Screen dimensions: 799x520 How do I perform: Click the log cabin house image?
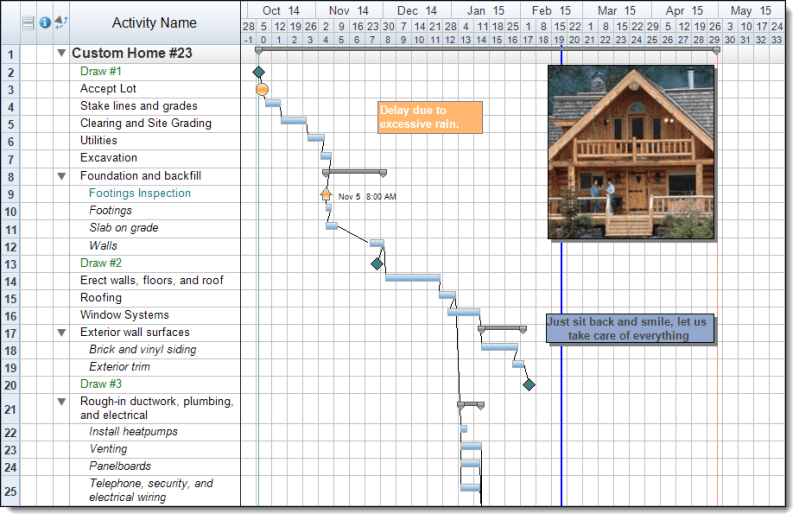point(631,152)
